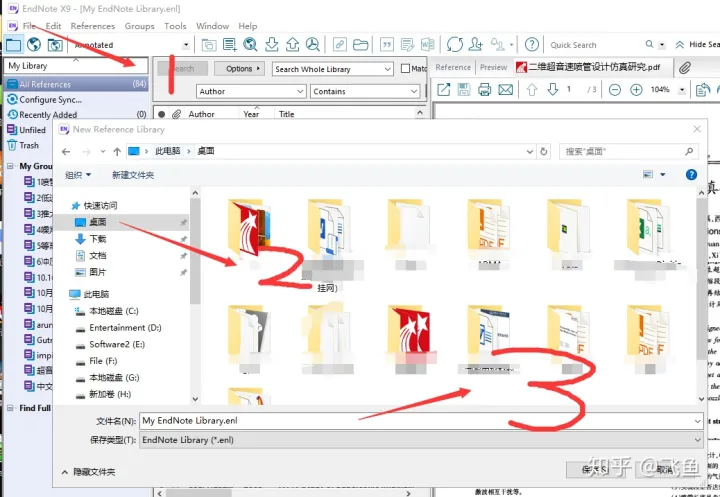Click 新建文件夹 new folder button
Image resolution: width=720 pixels, height=497 pixels.
(133, 175)
